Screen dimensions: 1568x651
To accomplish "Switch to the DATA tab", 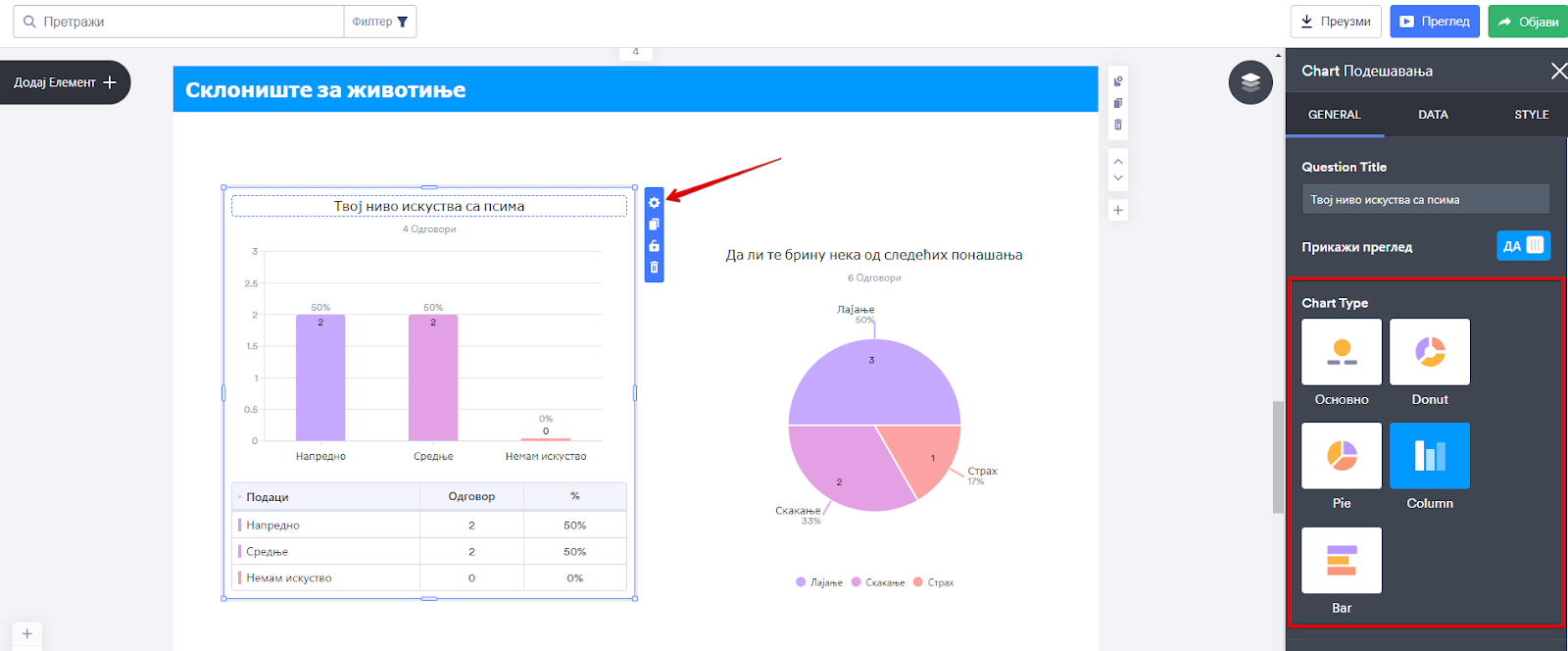I will [x=1433, y=115].
